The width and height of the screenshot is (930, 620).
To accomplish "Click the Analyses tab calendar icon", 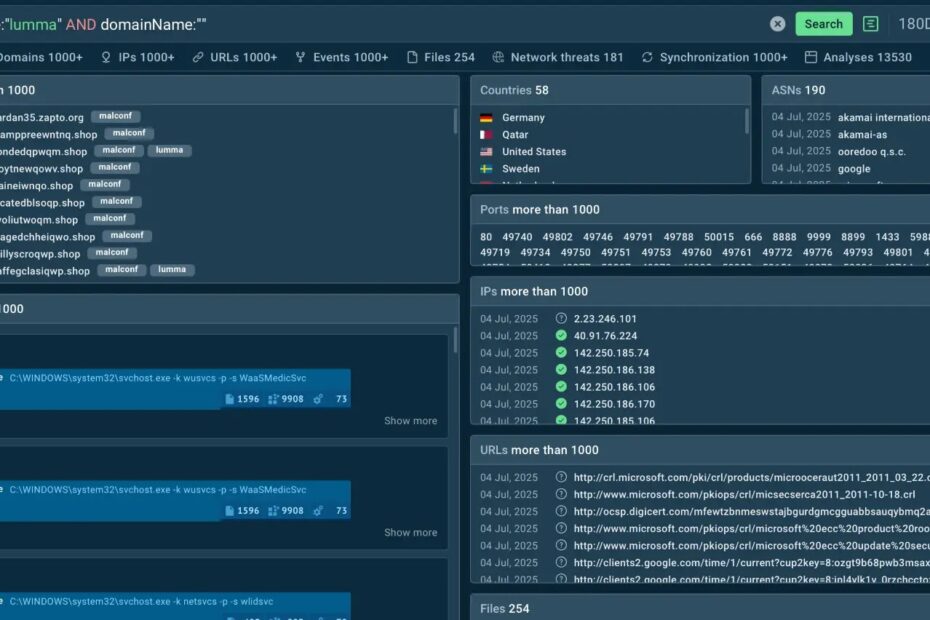I will tap(811, 57).
